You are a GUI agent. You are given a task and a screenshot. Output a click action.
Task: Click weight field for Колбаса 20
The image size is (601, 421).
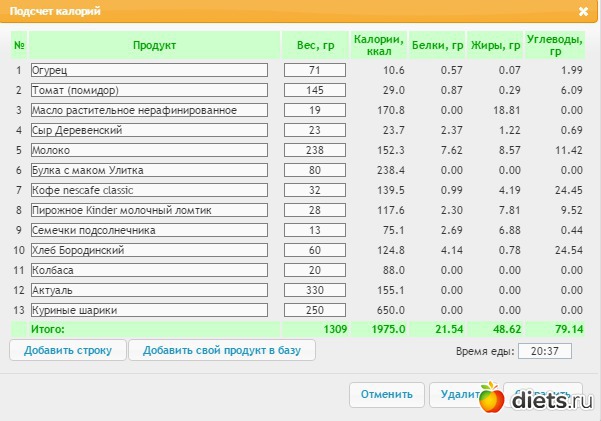tap(315, 270)
